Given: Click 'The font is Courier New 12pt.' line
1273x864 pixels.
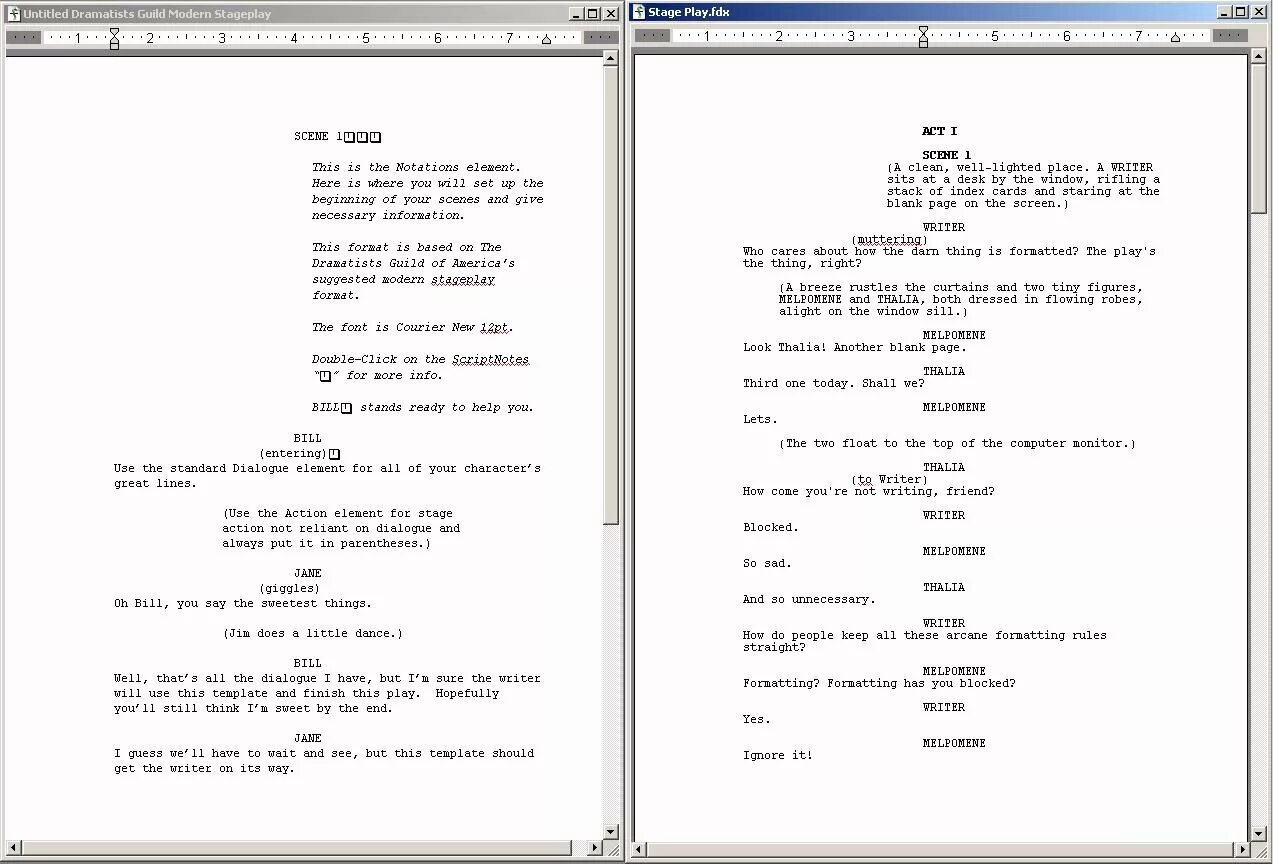Looking at the screenshot, I should click(413, 327).
